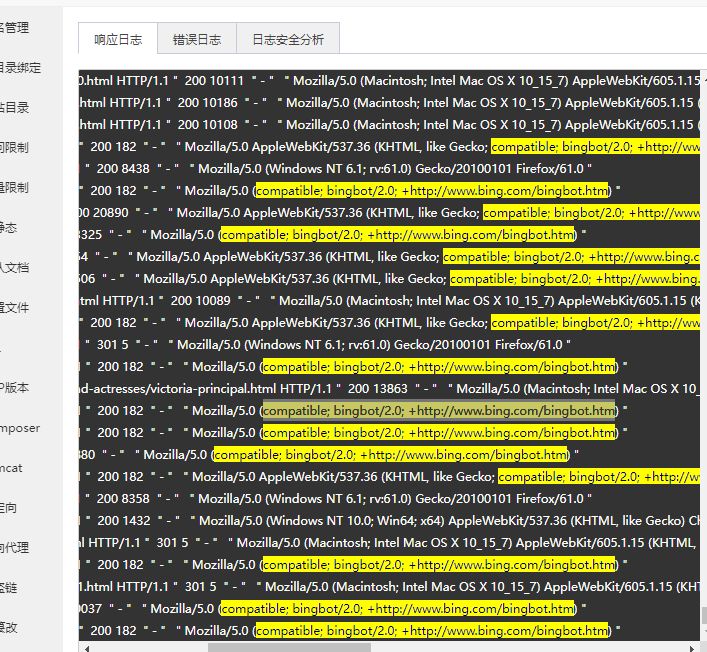Switch to the 错误日志 tab
Screen dimensions: 707x652
[x=197, y=39]
